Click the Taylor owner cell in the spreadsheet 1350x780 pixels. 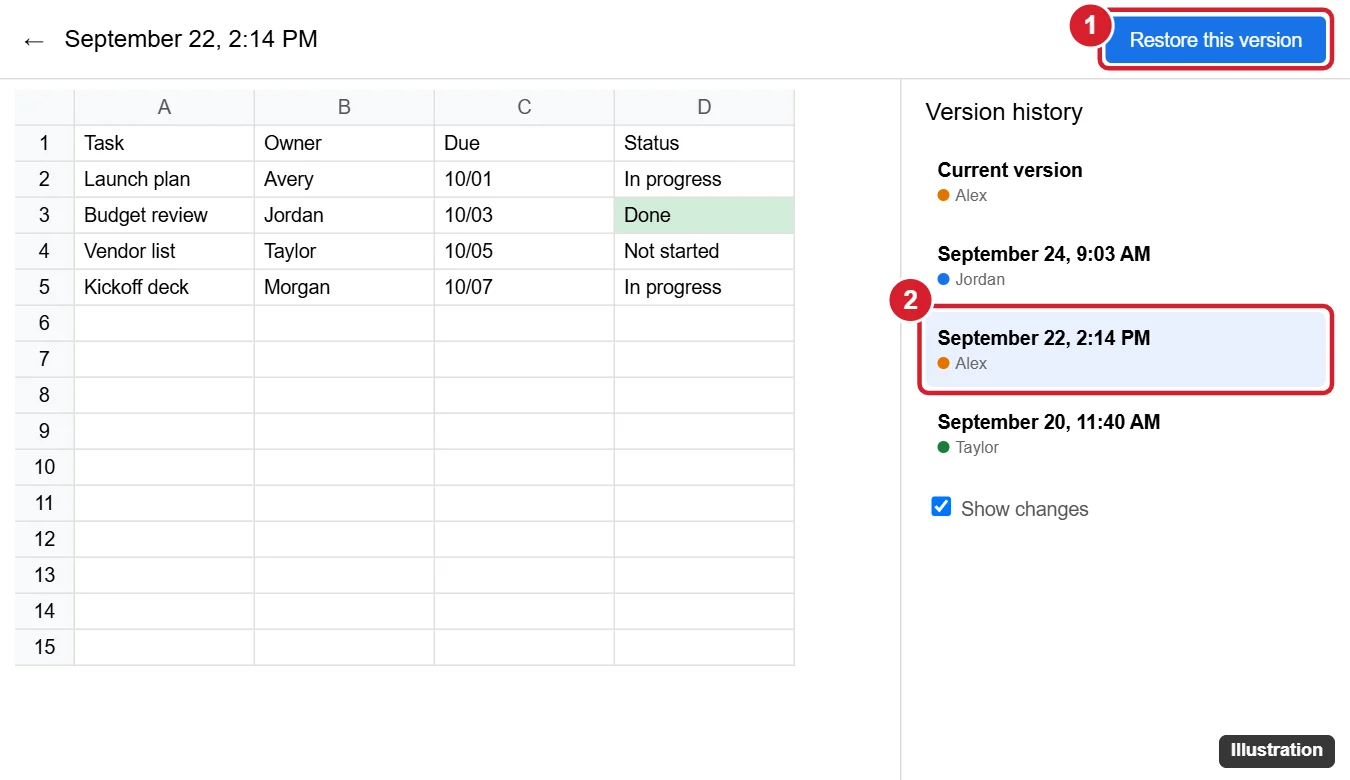344,251
